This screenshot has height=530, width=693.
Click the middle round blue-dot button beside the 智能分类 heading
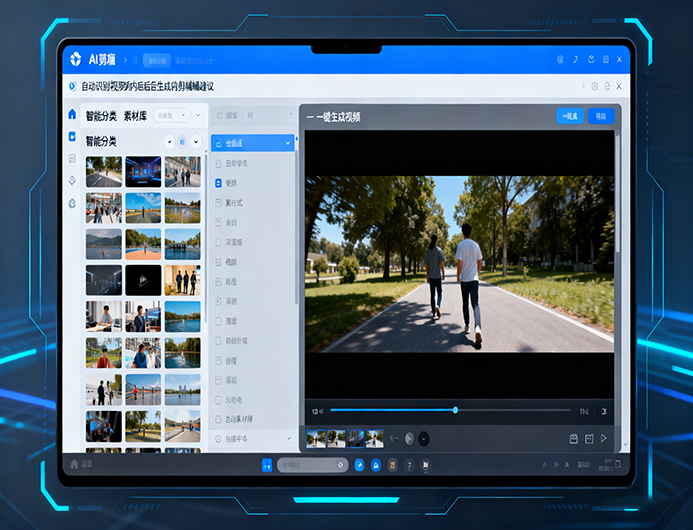pos(183,142)
